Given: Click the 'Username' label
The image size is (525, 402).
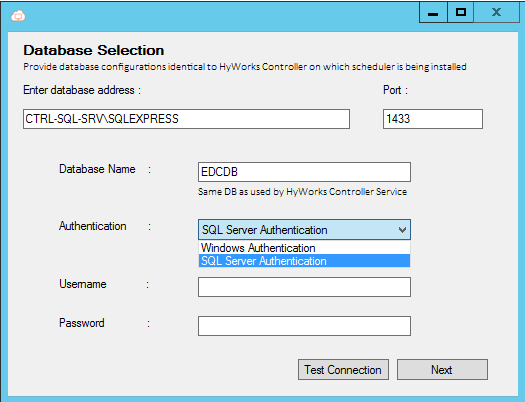Looking at the screenshot, I should pos(83,284).
